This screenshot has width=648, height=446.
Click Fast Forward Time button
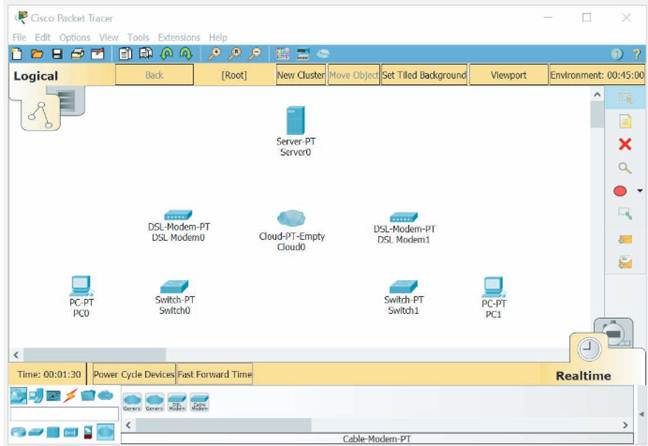(214, 374)
